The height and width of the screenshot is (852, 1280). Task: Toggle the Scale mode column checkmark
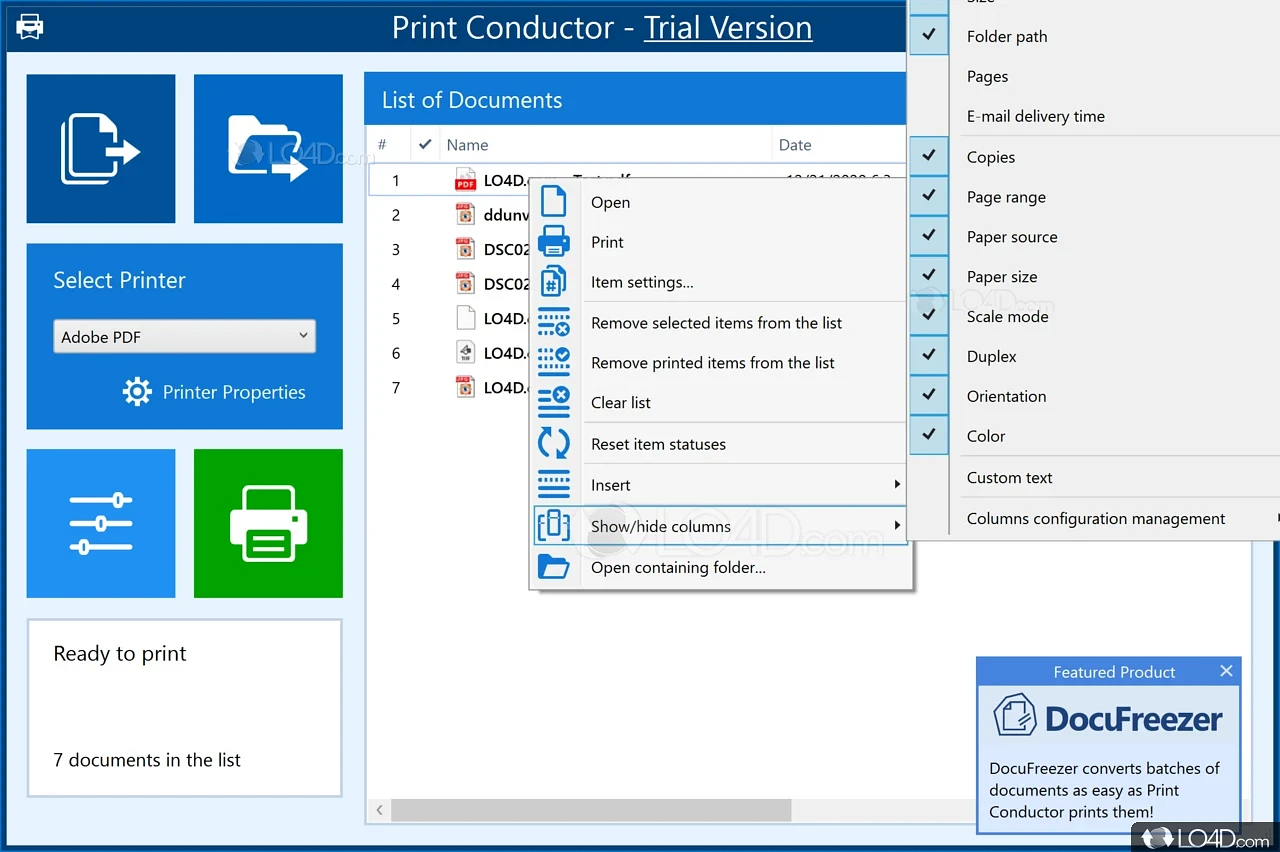[929, 315]
